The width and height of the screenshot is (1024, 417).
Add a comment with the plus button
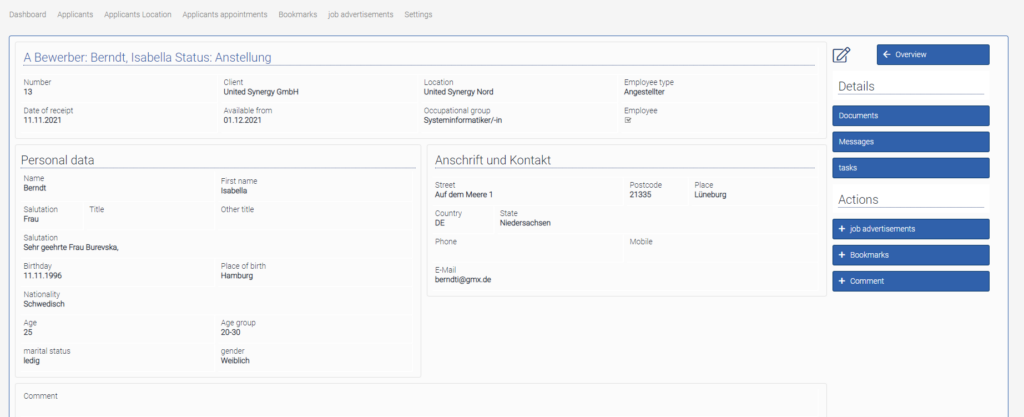click(910, 281)
